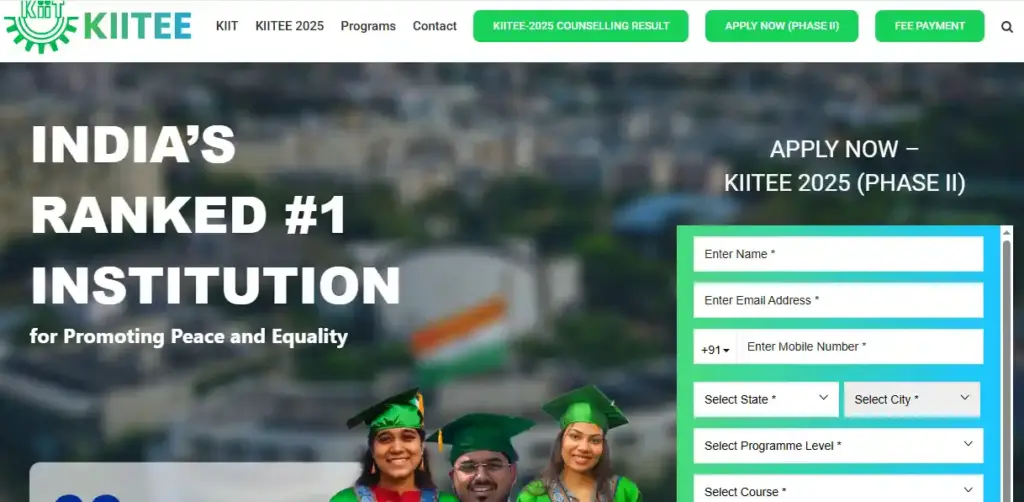1024x502 pixels.
Task: Focus the Enter Name field
Action: point(839,254)
